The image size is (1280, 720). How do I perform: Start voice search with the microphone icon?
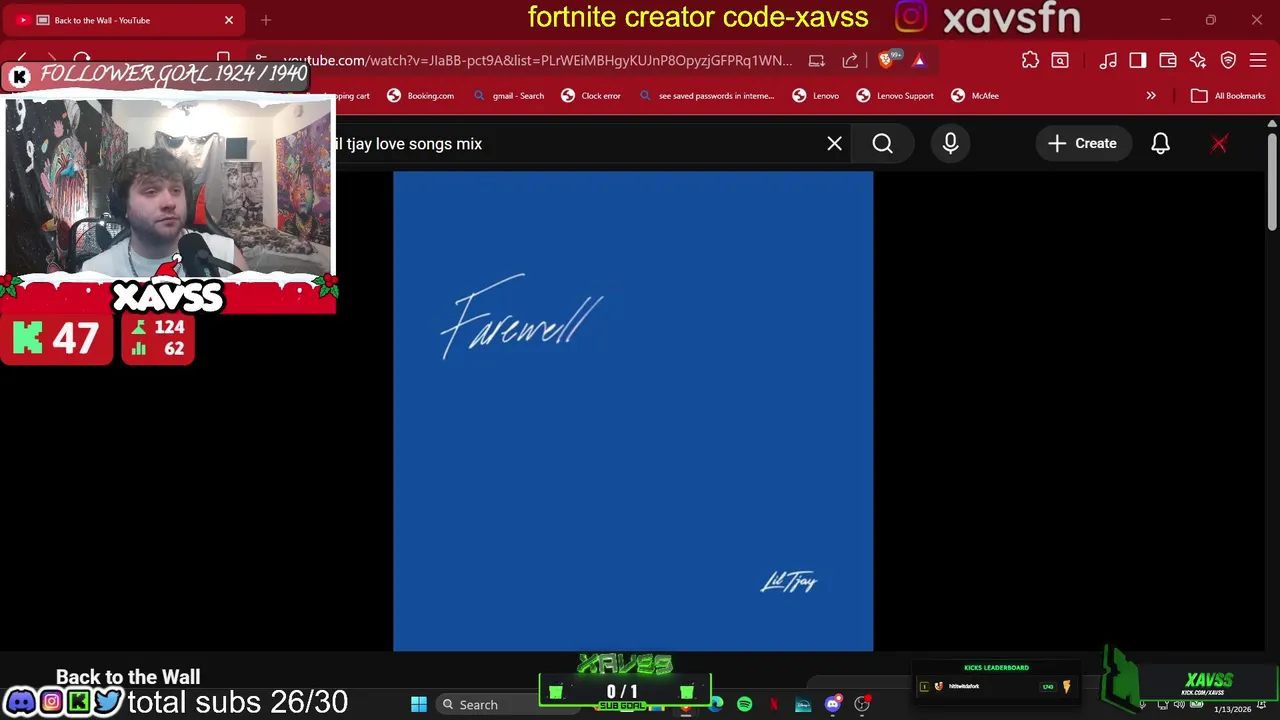950,144
